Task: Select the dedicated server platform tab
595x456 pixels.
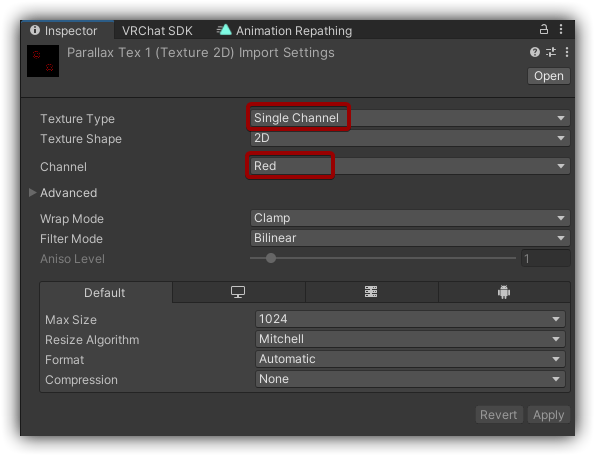Action: [x=371, y=292]
